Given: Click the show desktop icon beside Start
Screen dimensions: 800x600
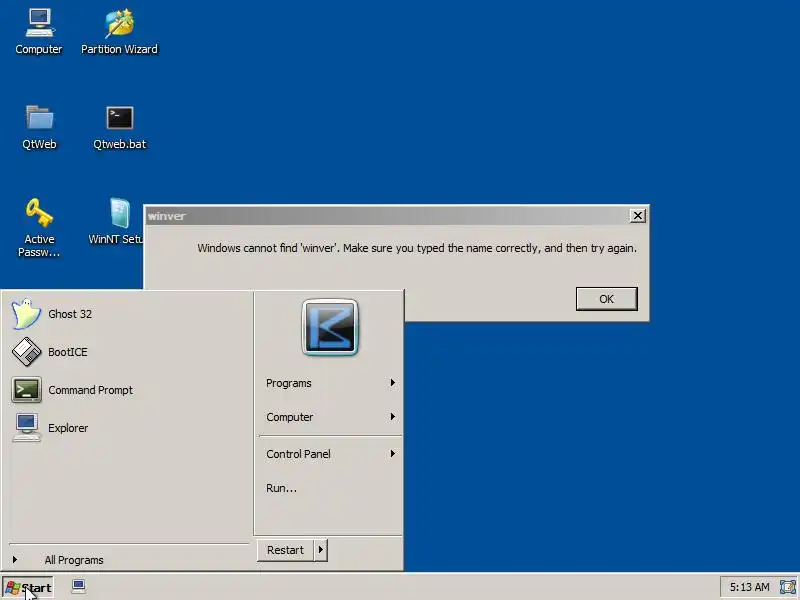Looking at the screenshot, I should coord(79,587).
